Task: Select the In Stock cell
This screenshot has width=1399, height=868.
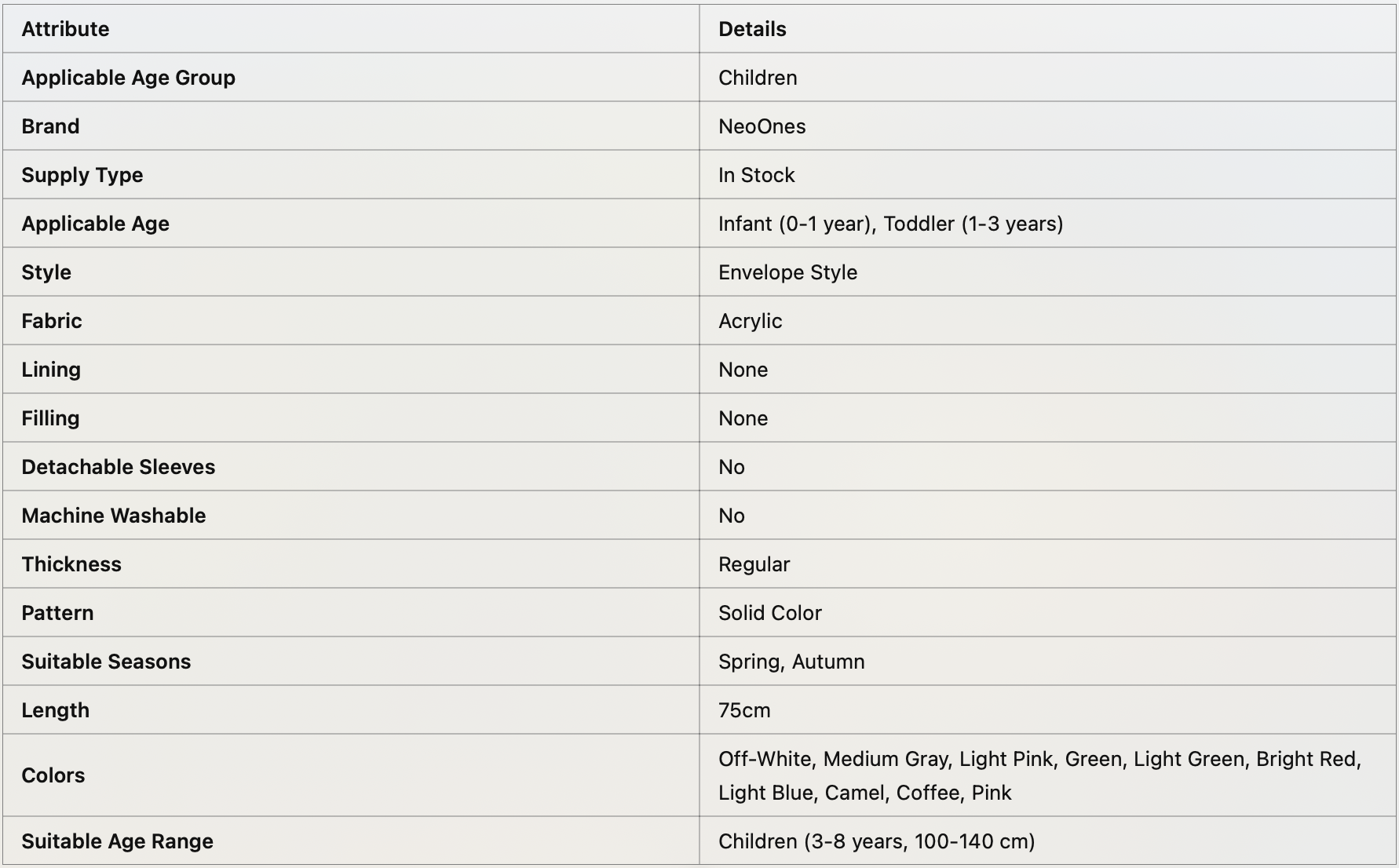Action: pyautogui.click(x=756, y=175)
